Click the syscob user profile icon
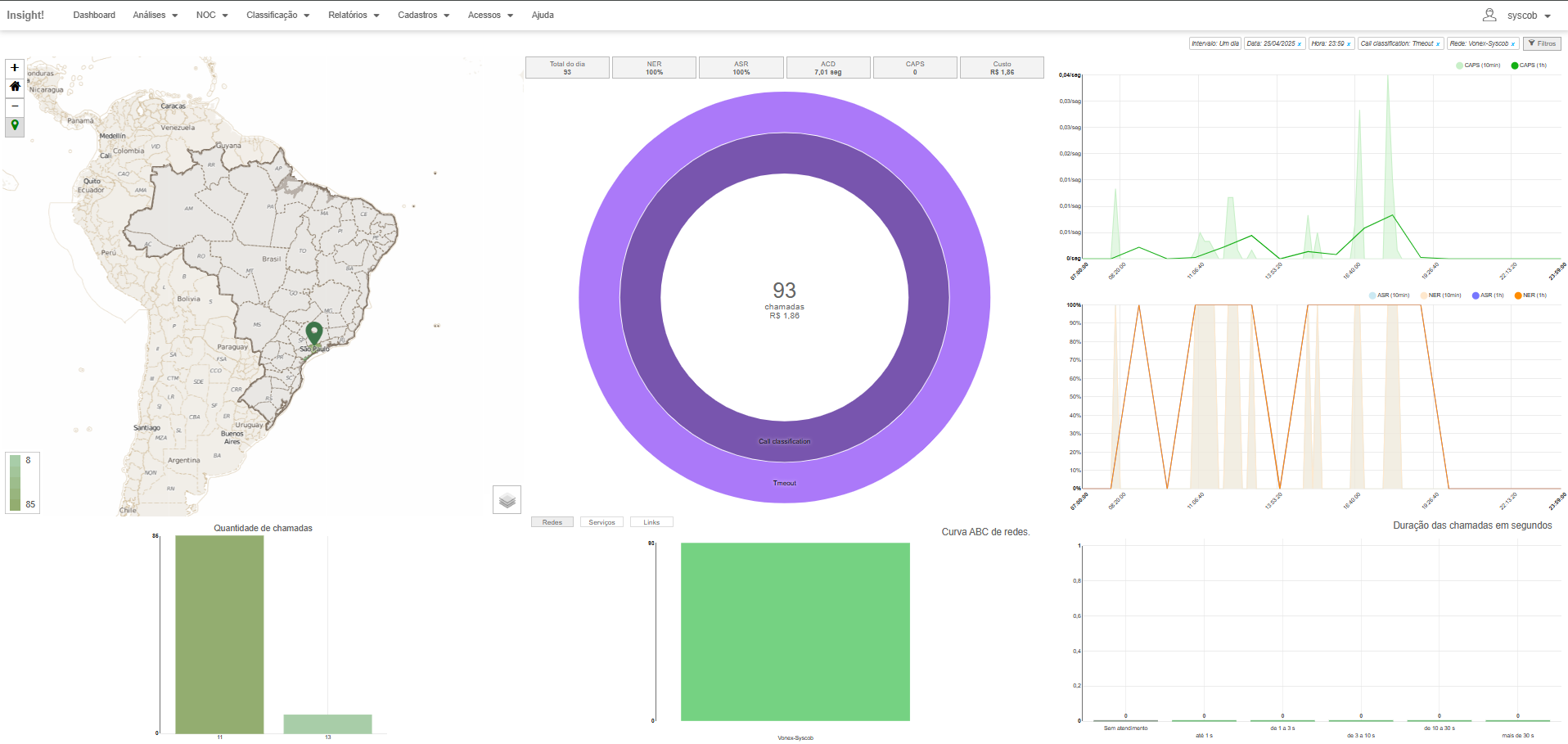 click(1489, 15)
